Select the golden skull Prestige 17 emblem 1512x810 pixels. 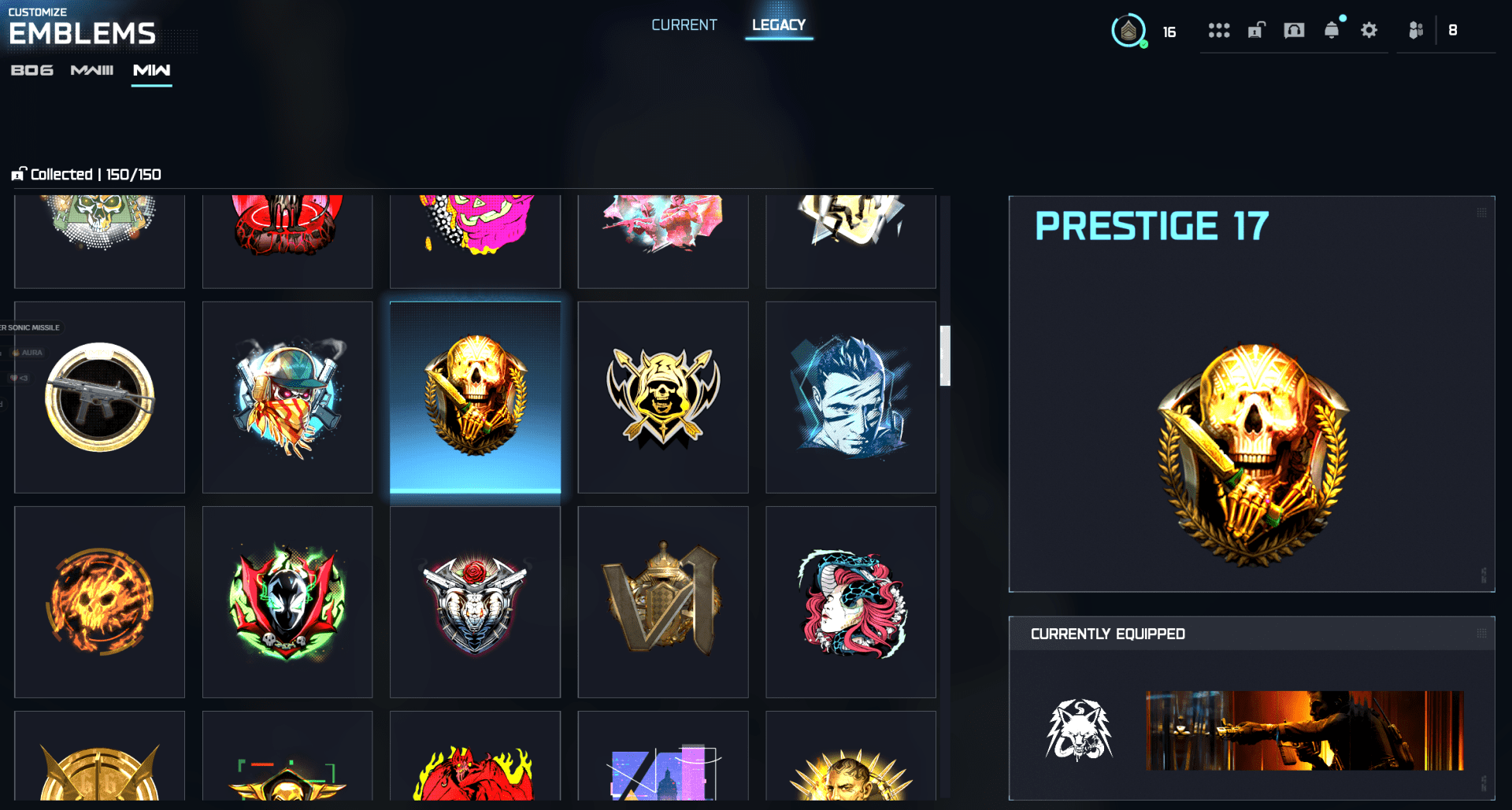point(476,398)
